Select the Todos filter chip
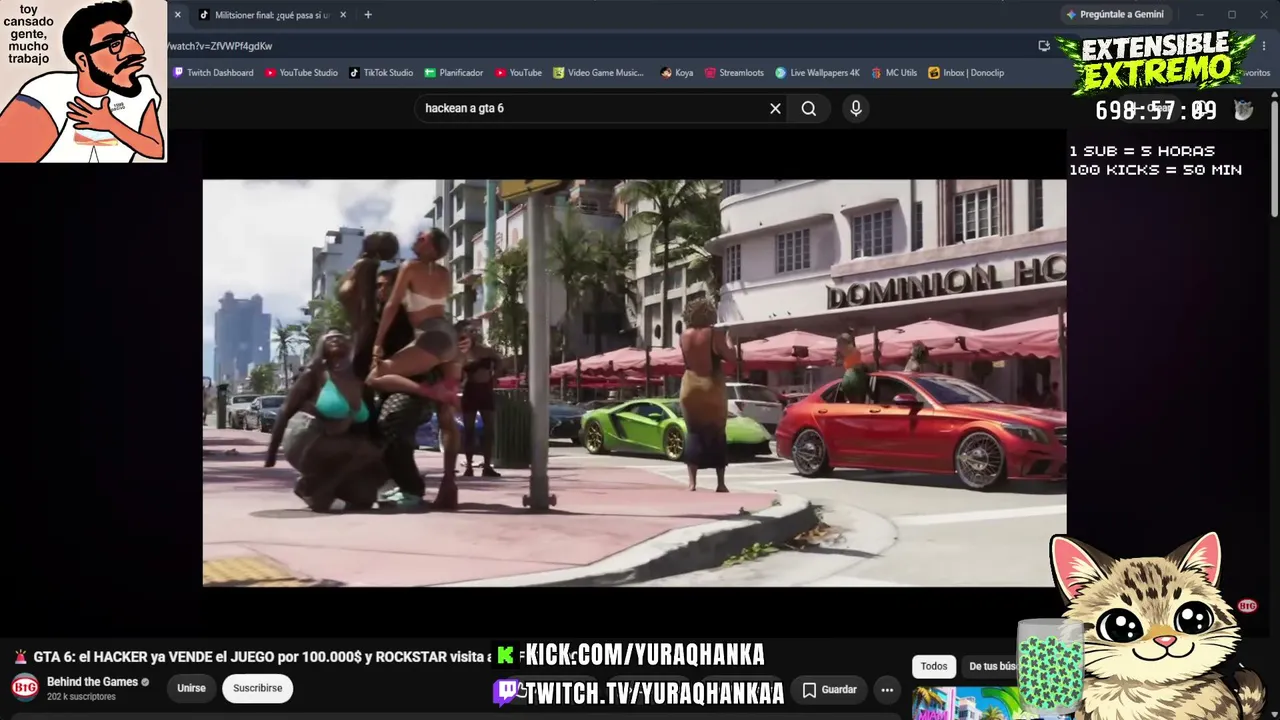The image size is (1280, 720). (934, 666)
